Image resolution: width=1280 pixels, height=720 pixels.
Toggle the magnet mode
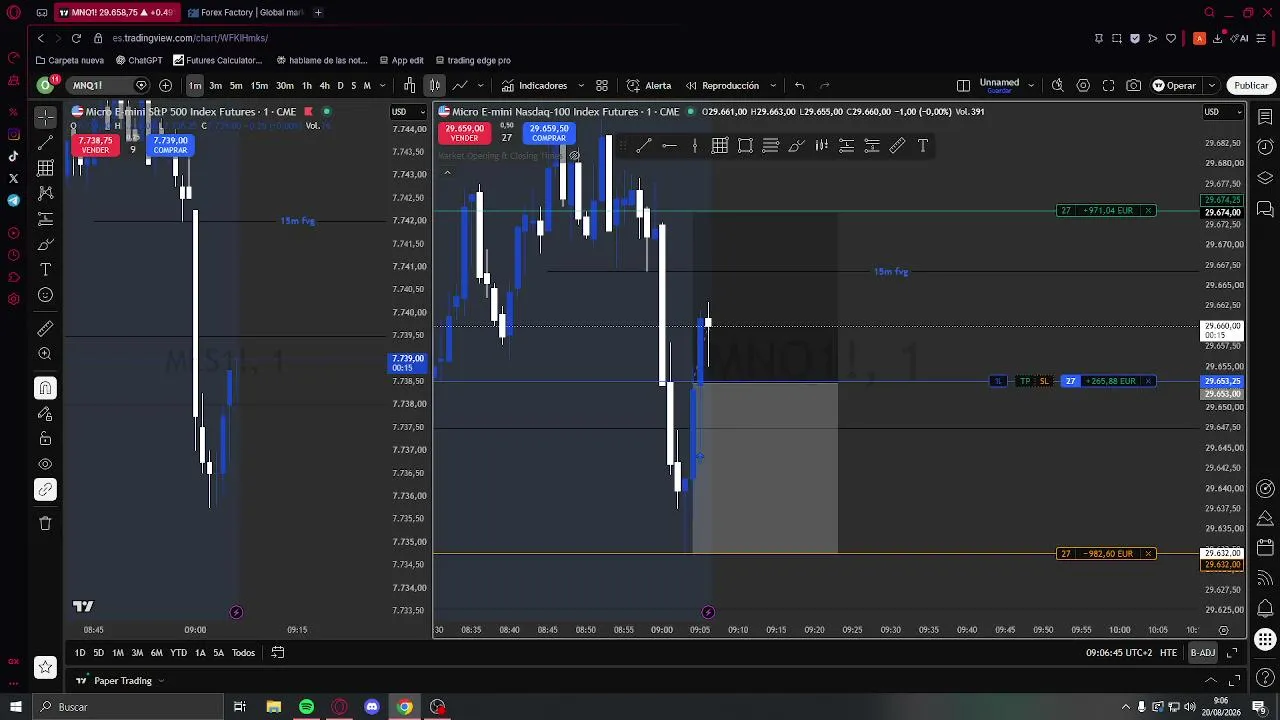coord(45,388)
